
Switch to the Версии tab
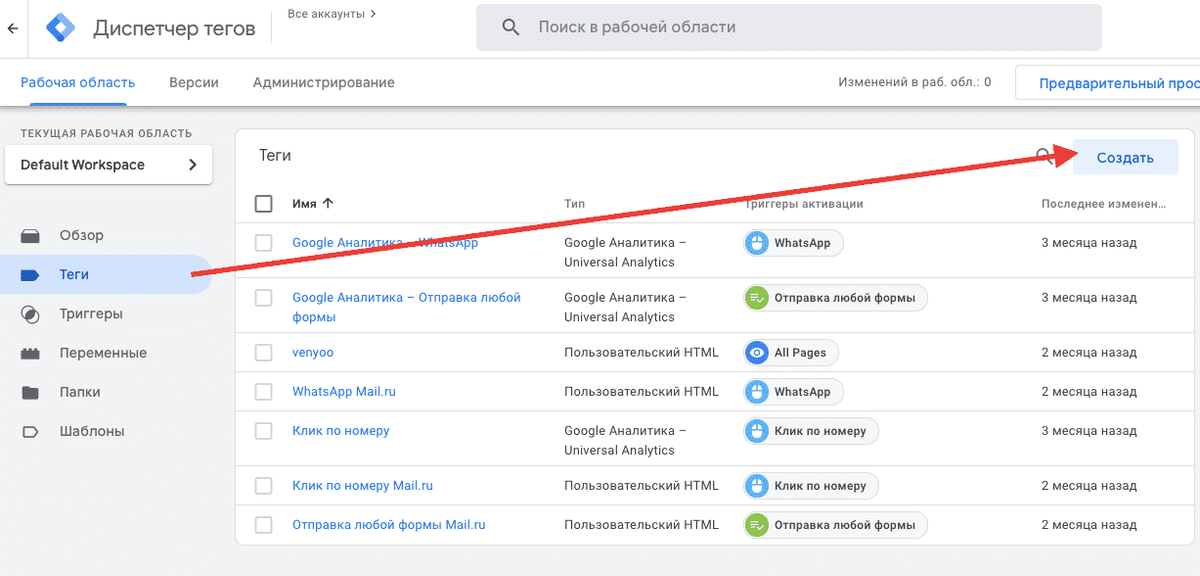coord(193,81)
